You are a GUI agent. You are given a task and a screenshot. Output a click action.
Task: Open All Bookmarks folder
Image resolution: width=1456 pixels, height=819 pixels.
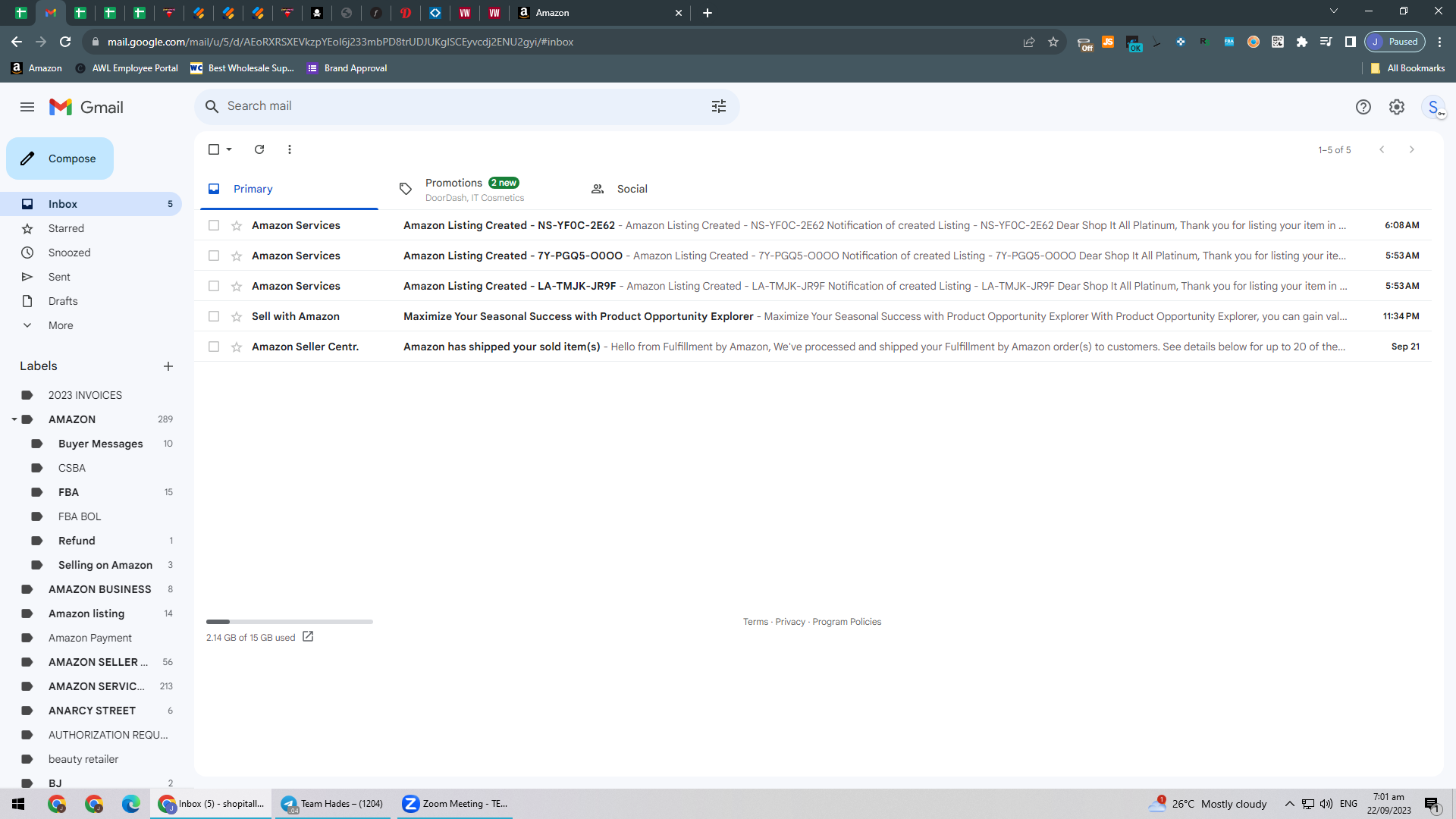click(x=1407, y=68)
